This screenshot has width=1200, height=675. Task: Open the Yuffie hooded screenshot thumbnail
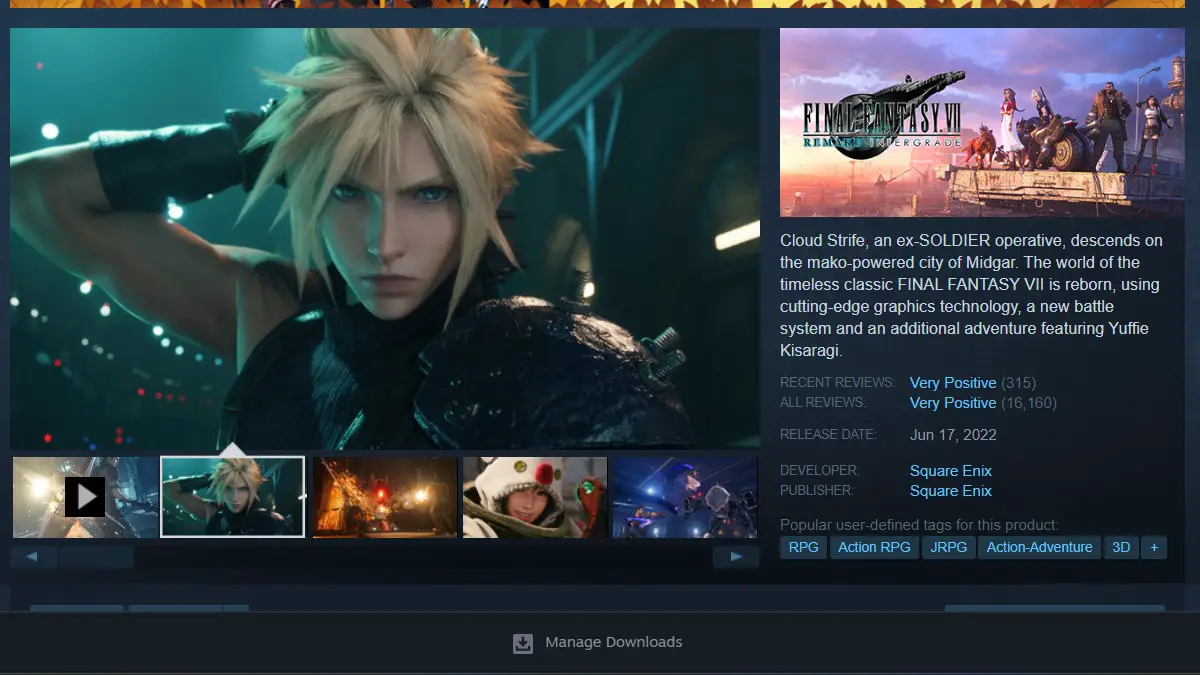535,497
